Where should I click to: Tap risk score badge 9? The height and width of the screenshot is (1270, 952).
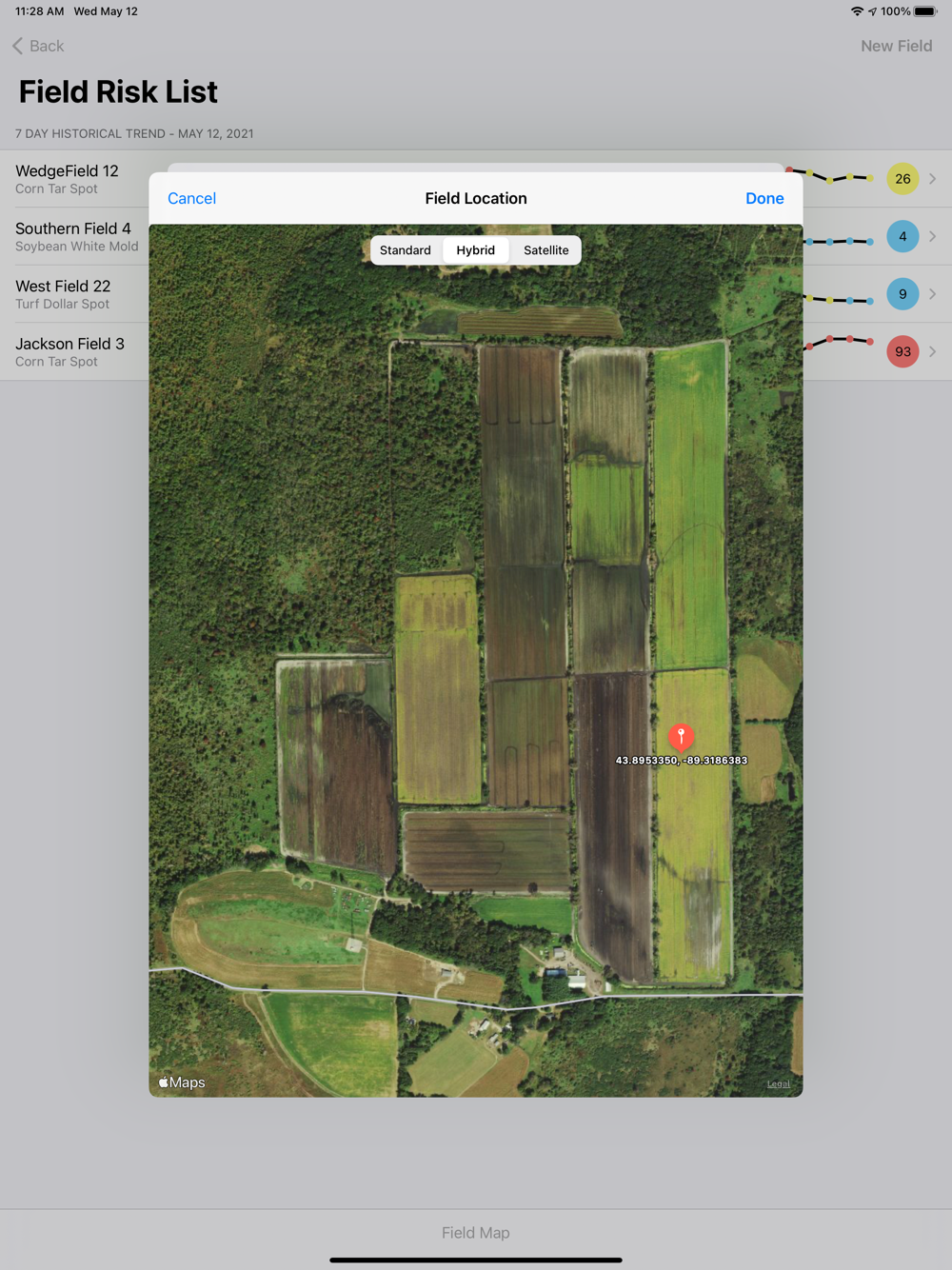[902, 294]
